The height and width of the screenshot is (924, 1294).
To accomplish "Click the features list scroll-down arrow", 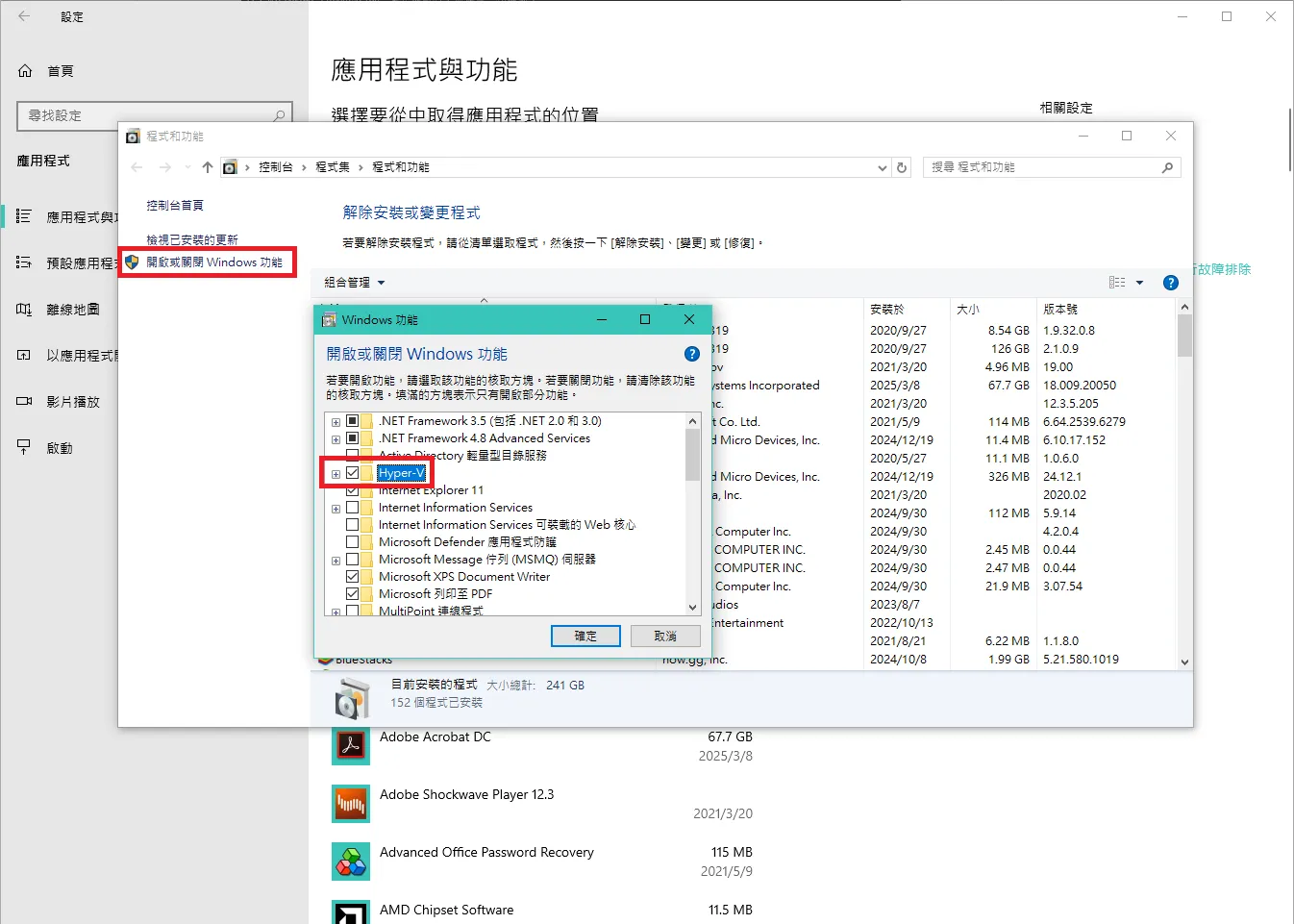I will [x=692, y=608].
